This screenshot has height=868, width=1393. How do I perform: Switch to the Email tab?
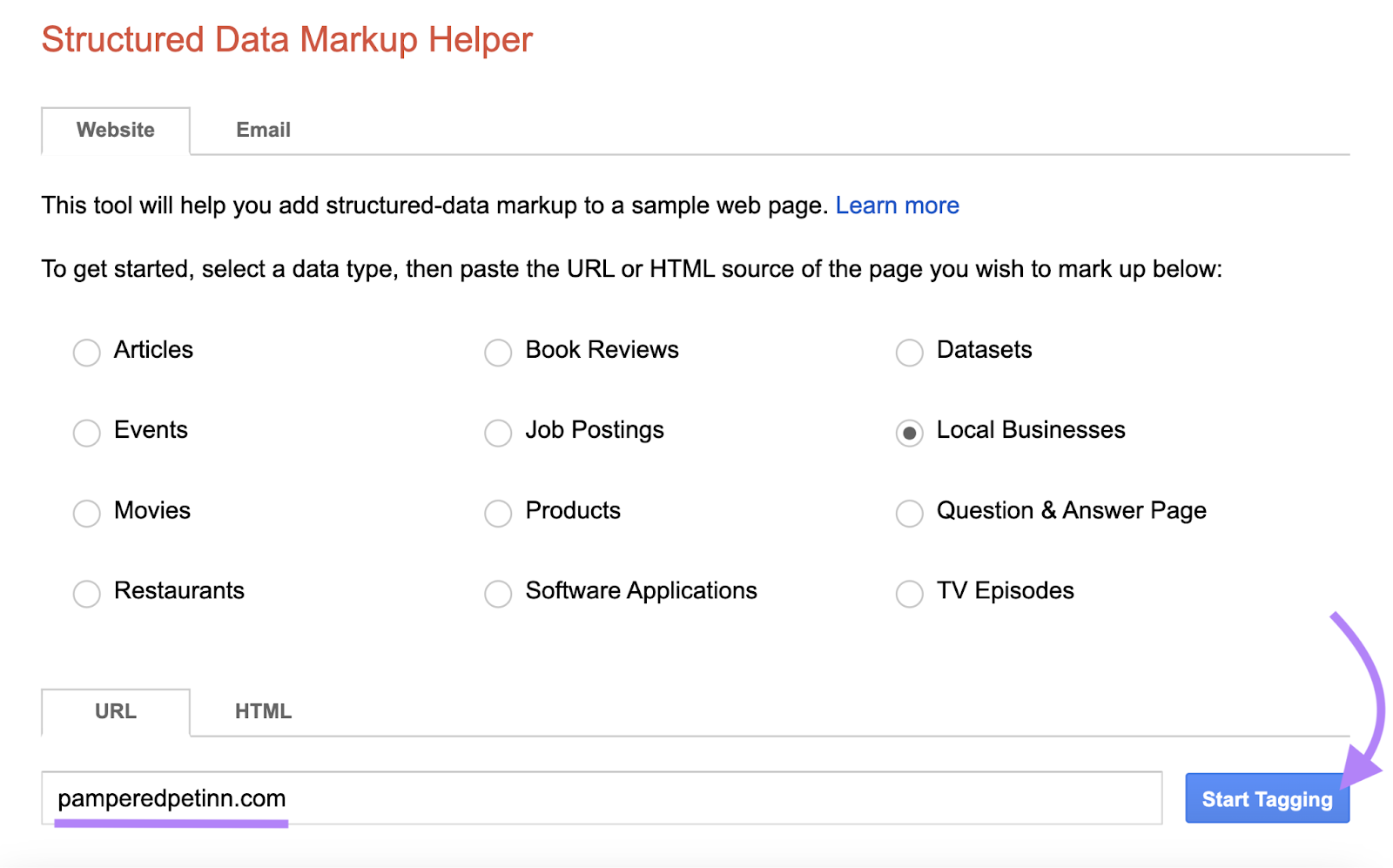tap(262, 130)
